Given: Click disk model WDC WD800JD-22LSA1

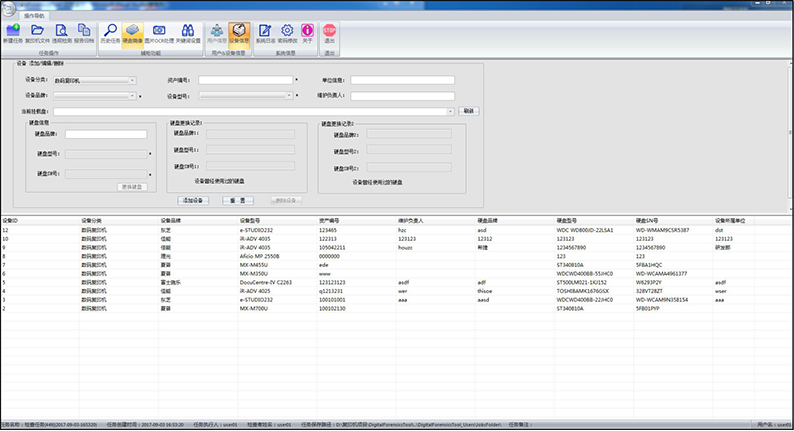Looking at the screenshot, I should pos(584,230).
